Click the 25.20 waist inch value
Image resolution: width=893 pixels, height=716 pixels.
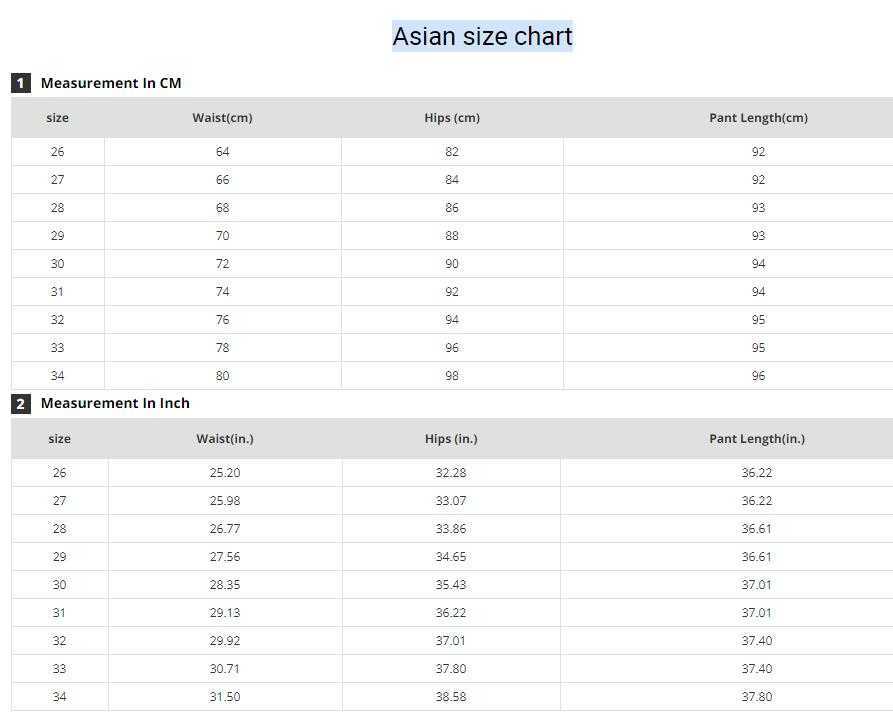(225, 473)
